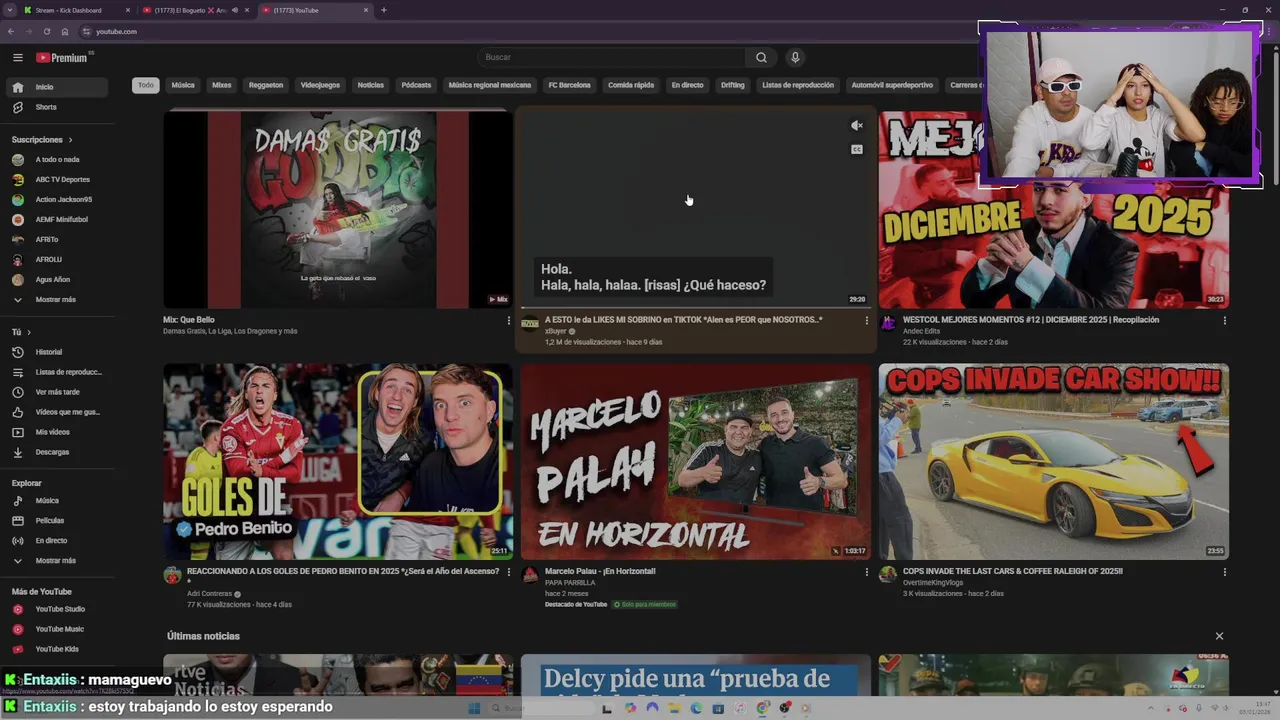The height and width of the screenshot is (720, 1280).
Task: Open options menu for WESTCOL video
Action: [x=1224, y=321]
